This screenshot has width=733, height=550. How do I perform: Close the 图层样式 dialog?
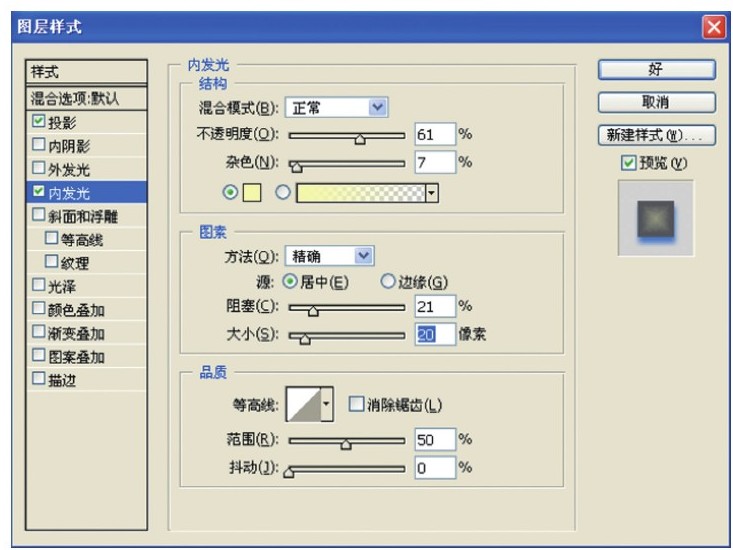(714, 27)
